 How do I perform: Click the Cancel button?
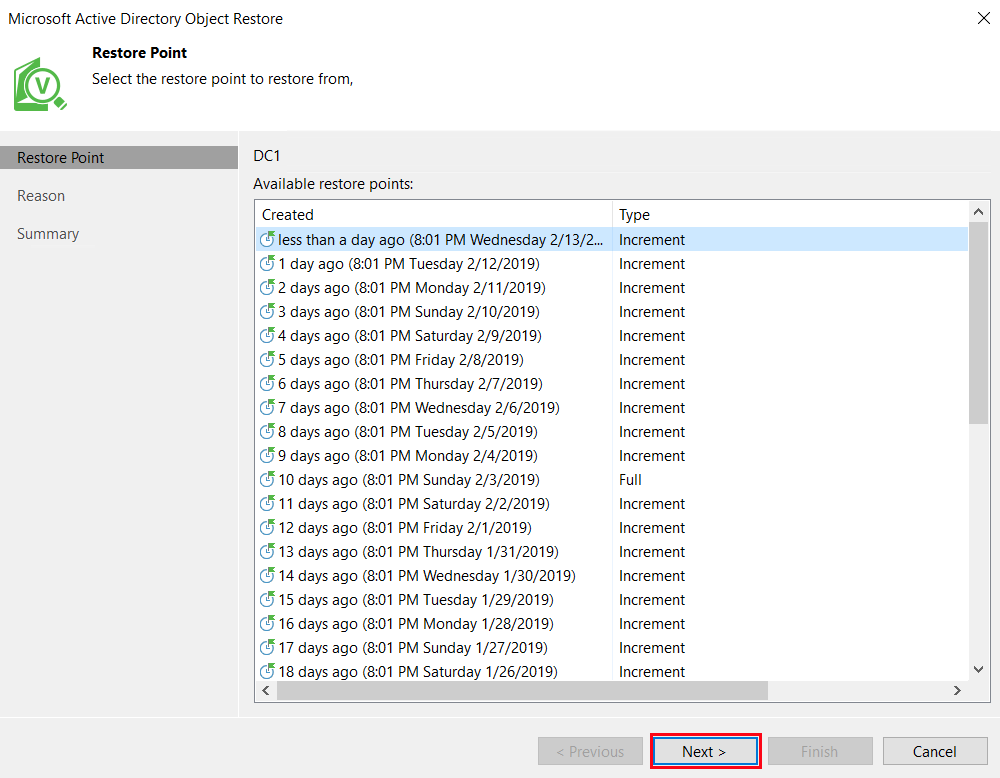point(935,751)
